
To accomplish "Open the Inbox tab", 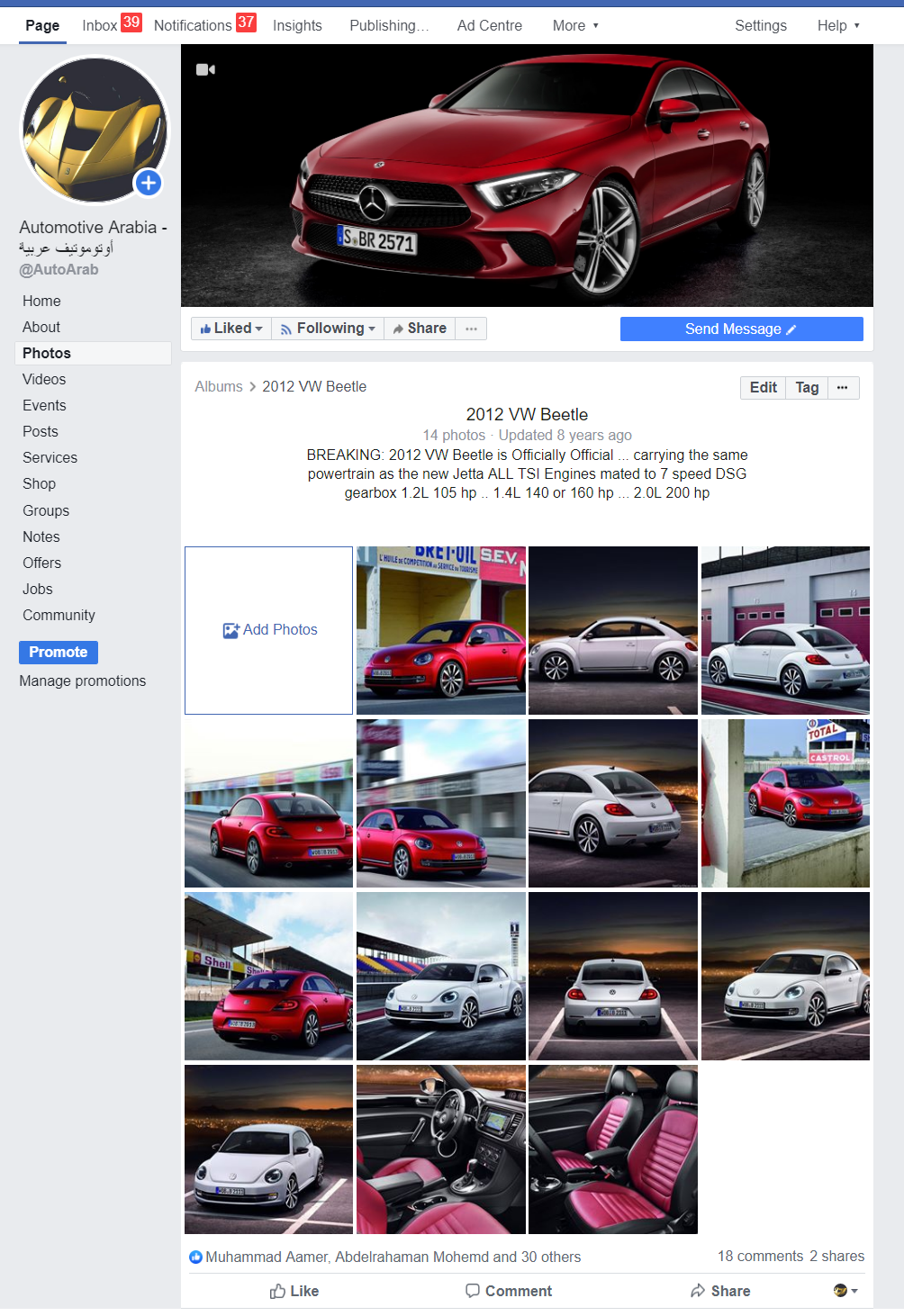I will click(x=111, y=24).
